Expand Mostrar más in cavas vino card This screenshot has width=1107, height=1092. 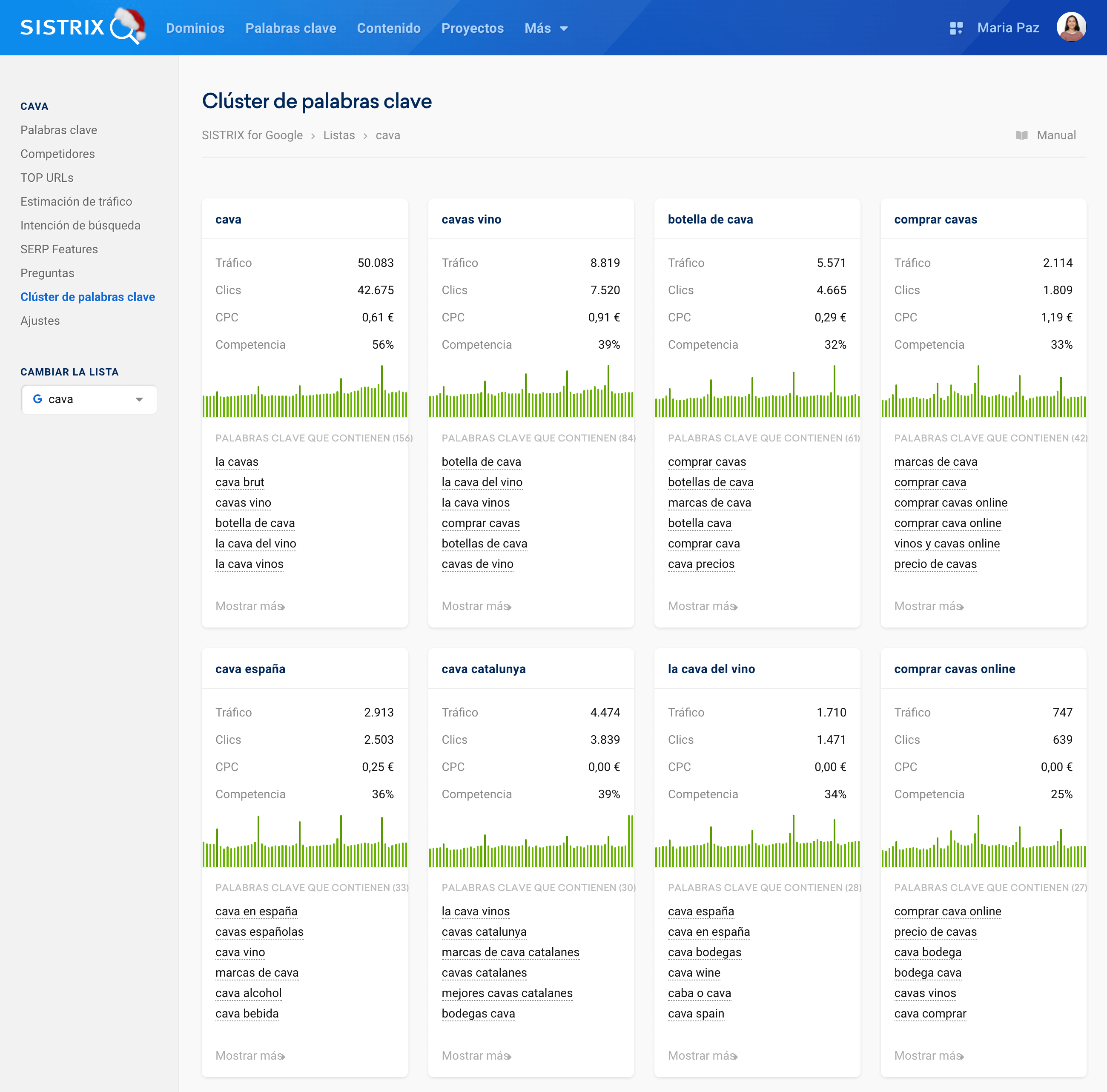476,606
